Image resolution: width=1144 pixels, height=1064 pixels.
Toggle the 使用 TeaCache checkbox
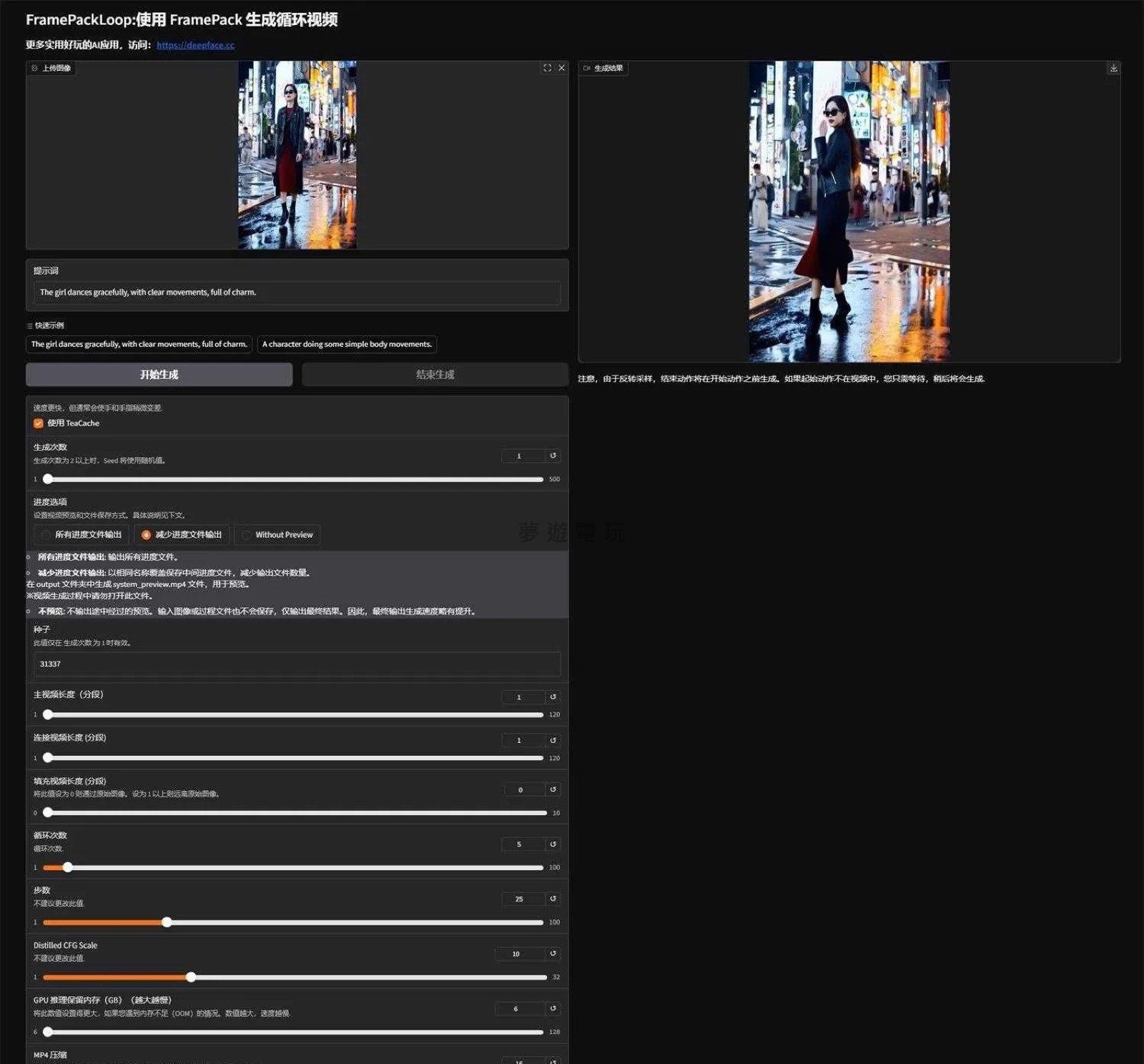39,423
